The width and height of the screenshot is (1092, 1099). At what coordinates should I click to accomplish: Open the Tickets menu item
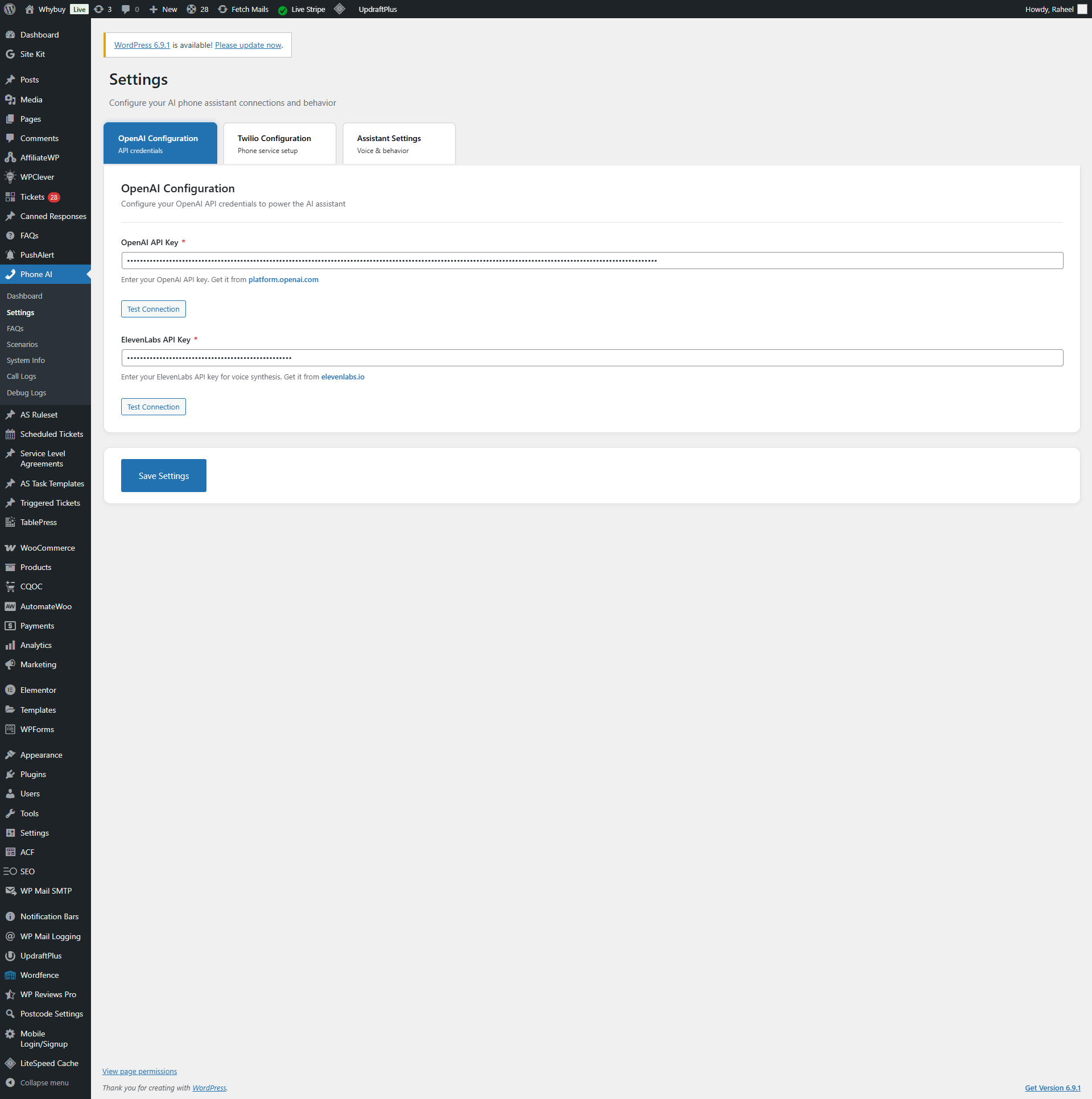[x=32, y=197]
